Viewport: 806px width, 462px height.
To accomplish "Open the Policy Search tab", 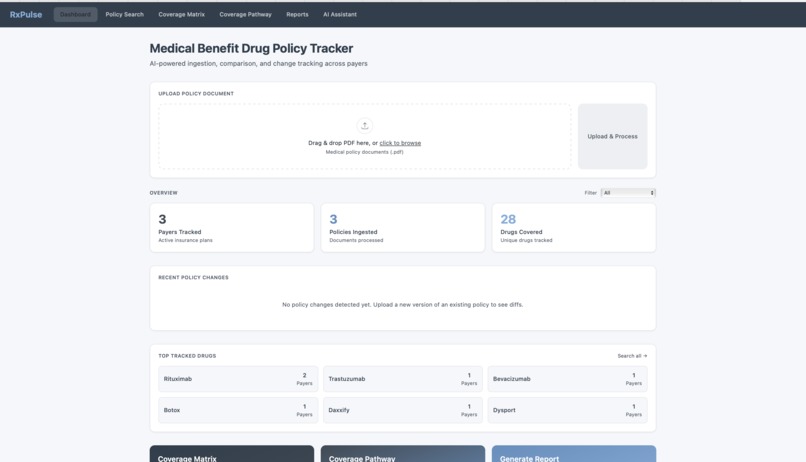I will pyautogui.click(x=124, y=14).
